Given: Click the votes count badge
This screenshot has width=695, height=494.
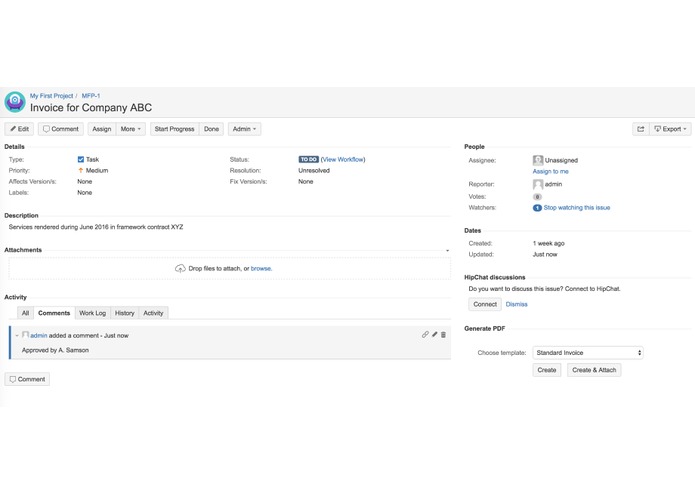Looking at the screenshot, I should point(537,197).
